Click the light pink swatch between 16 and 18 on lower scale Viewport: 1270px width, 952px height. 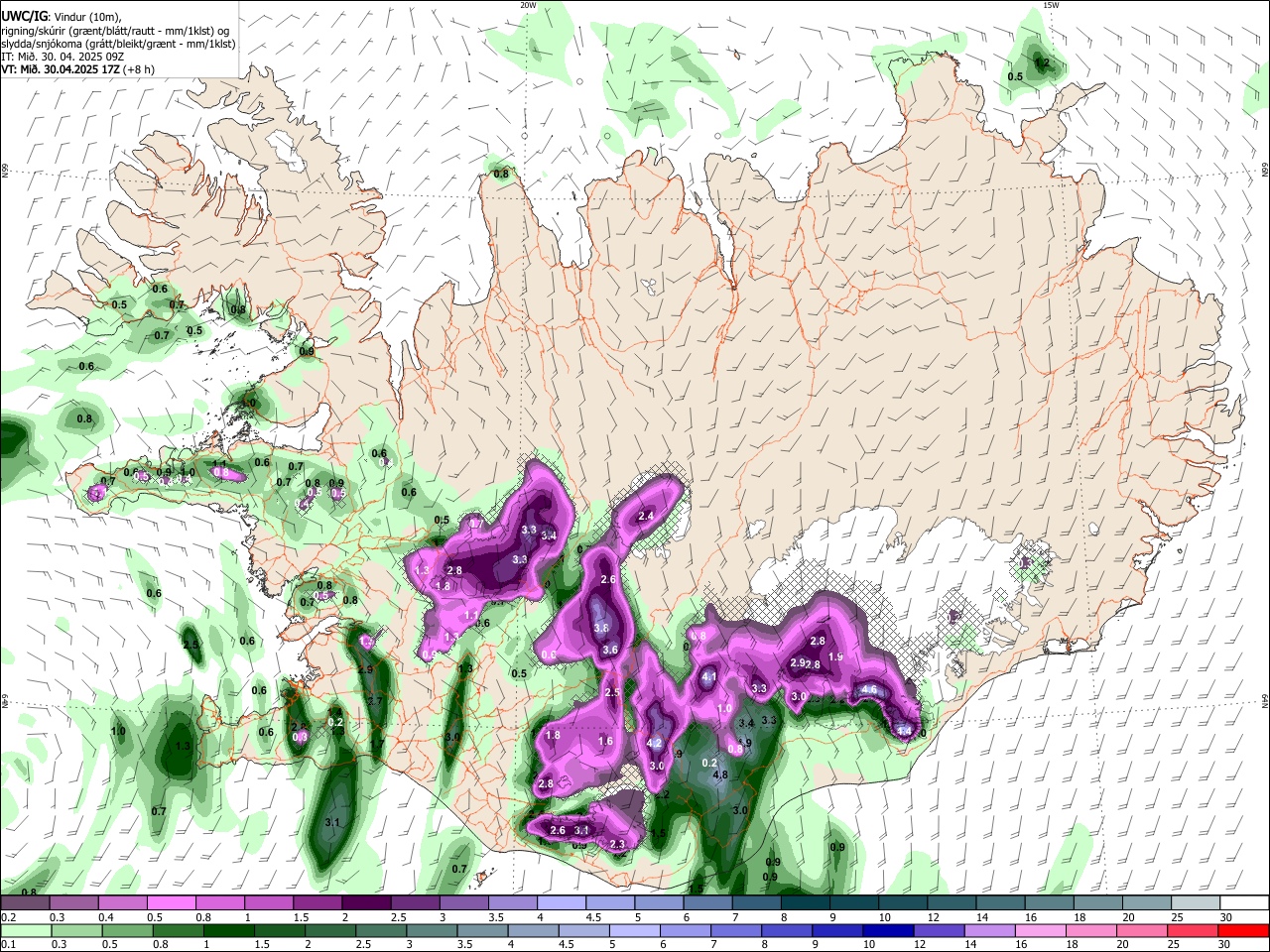pos(1042,930)
